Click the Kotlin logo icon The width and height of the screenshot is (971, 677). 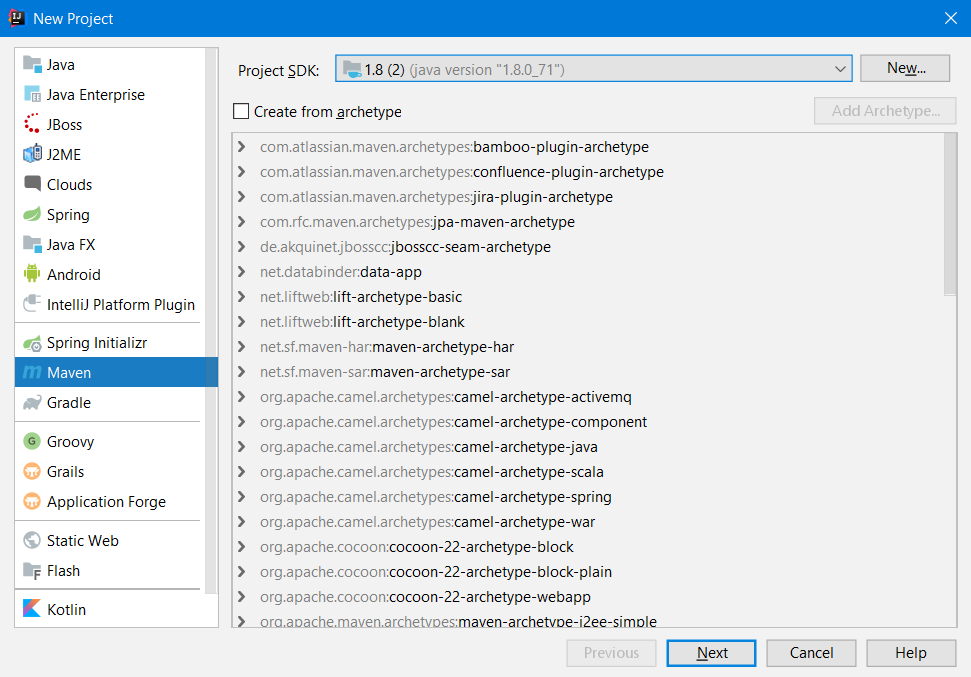31,609
